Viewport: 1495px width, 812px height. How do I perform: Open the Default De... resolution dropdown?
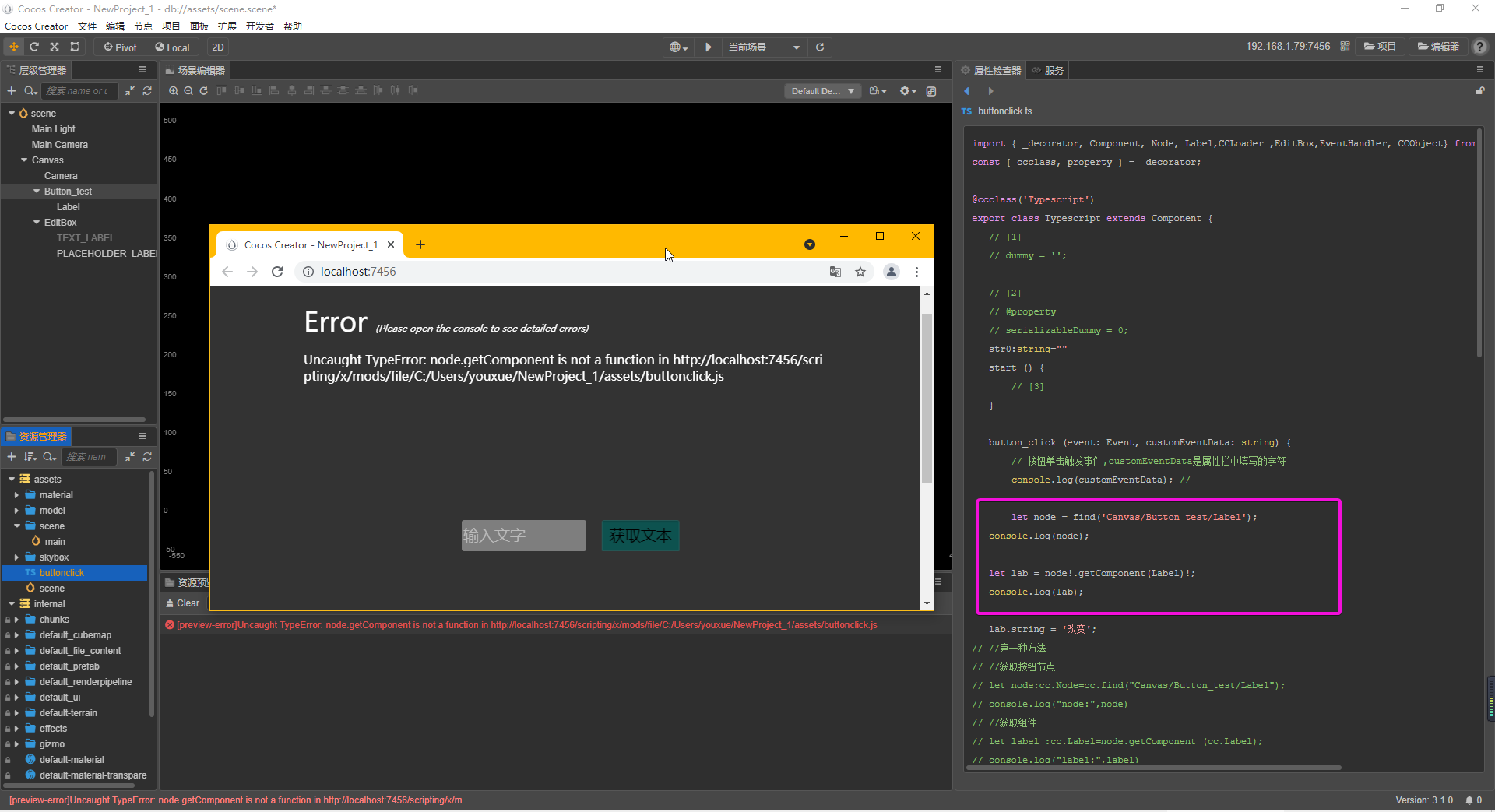coord(822,91)
